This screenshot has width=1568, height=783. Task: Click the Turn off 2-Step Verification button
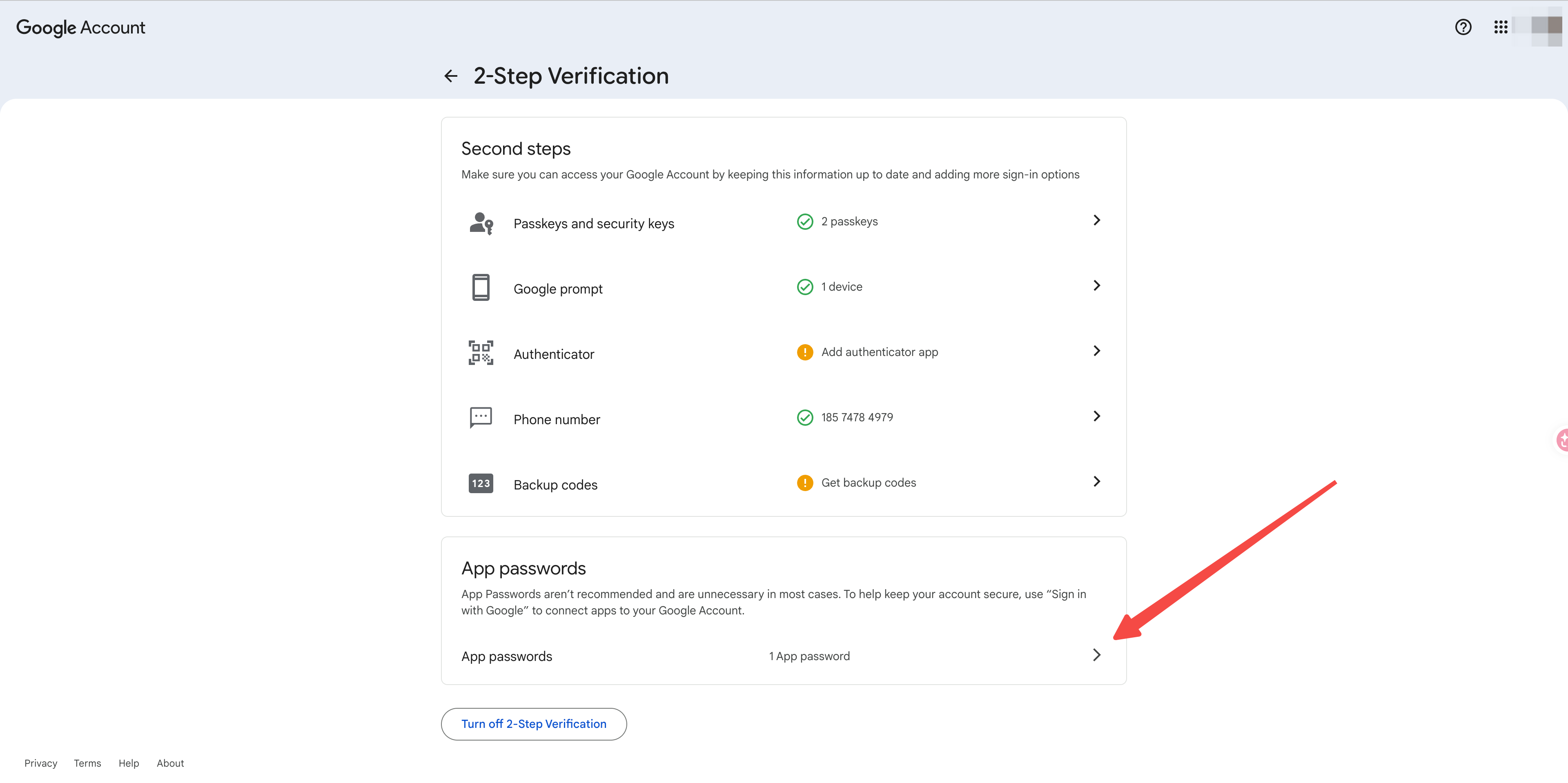click(534, 724)
